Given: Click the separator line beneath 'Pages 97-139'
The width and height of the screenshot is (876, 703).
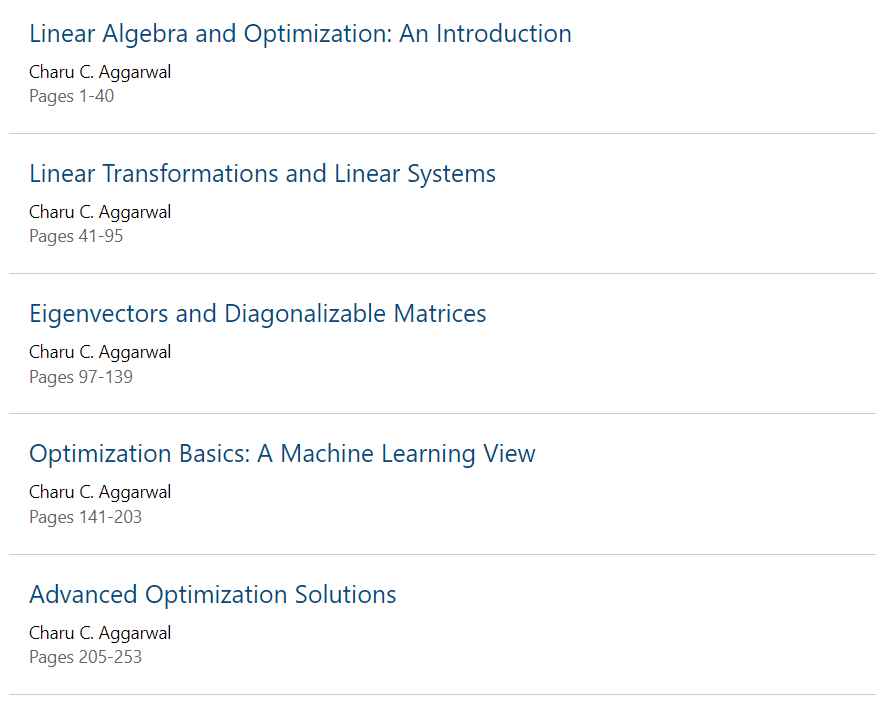Looking at the screenshot, I should coord(442,413).
